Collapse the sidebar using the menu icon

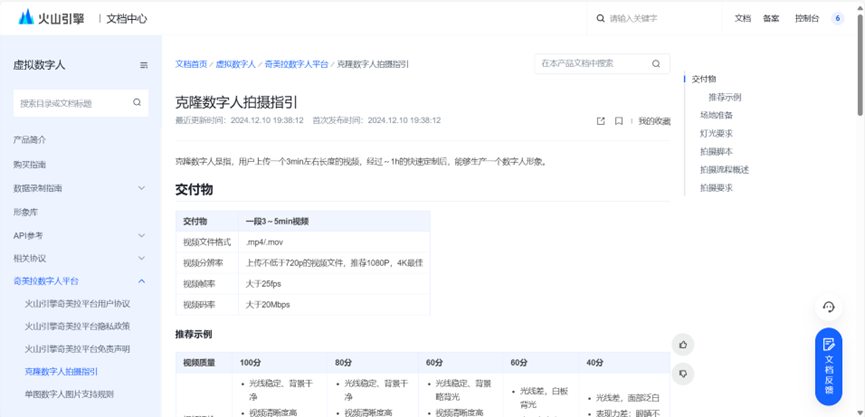143,65
